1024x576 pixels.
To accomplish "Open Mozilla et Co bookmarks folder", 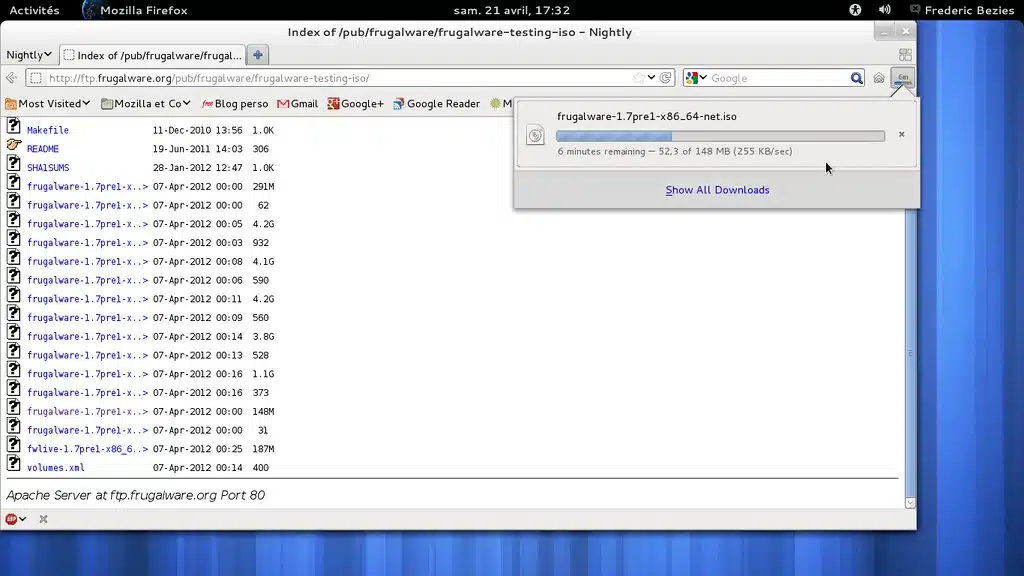I will click(x=146, y=103).
